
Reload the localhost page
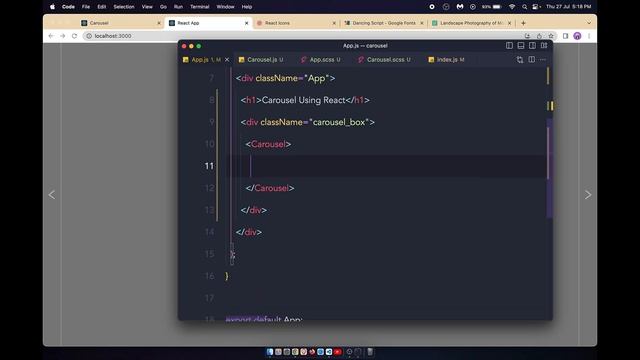click(74, 36)
